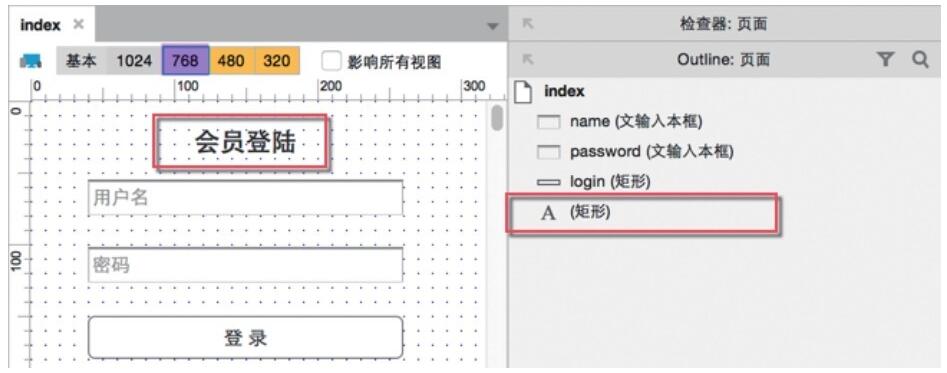Click the index page icon in outline

[523, 92]
